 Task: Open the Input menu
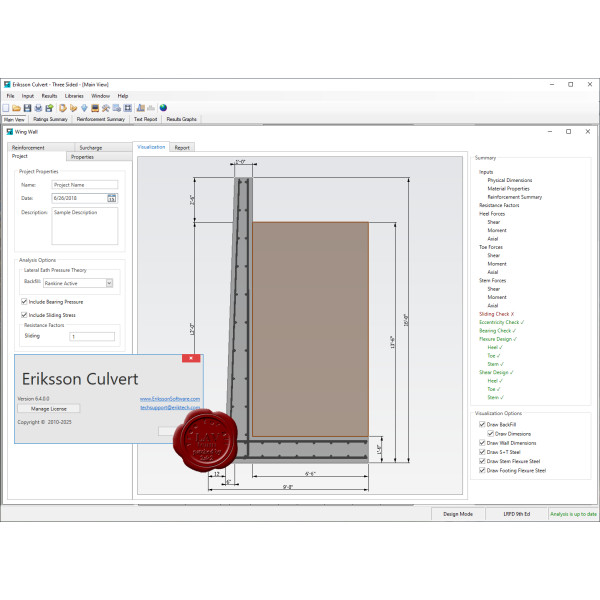[x=28, y=96]
